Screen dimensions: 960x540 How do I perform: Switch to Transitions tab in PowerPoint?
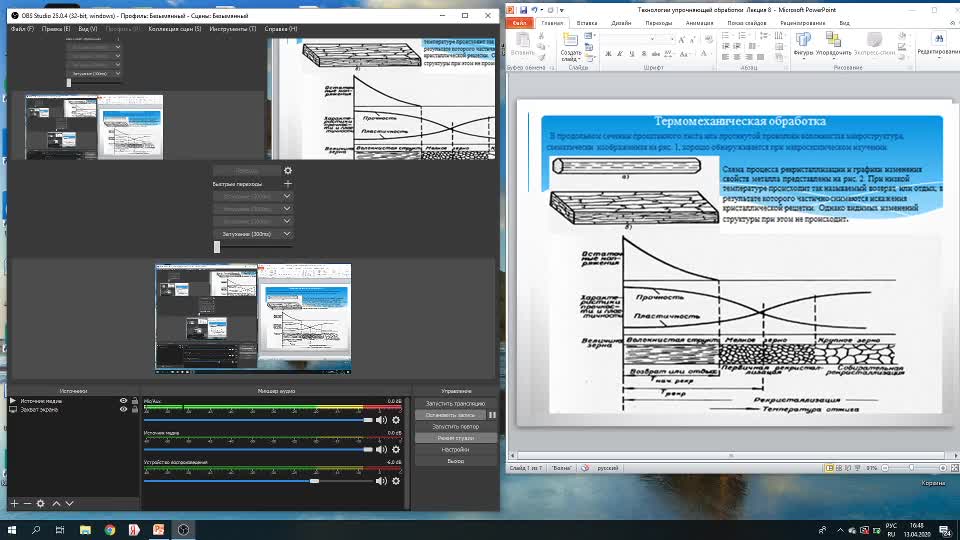(658, 23)
